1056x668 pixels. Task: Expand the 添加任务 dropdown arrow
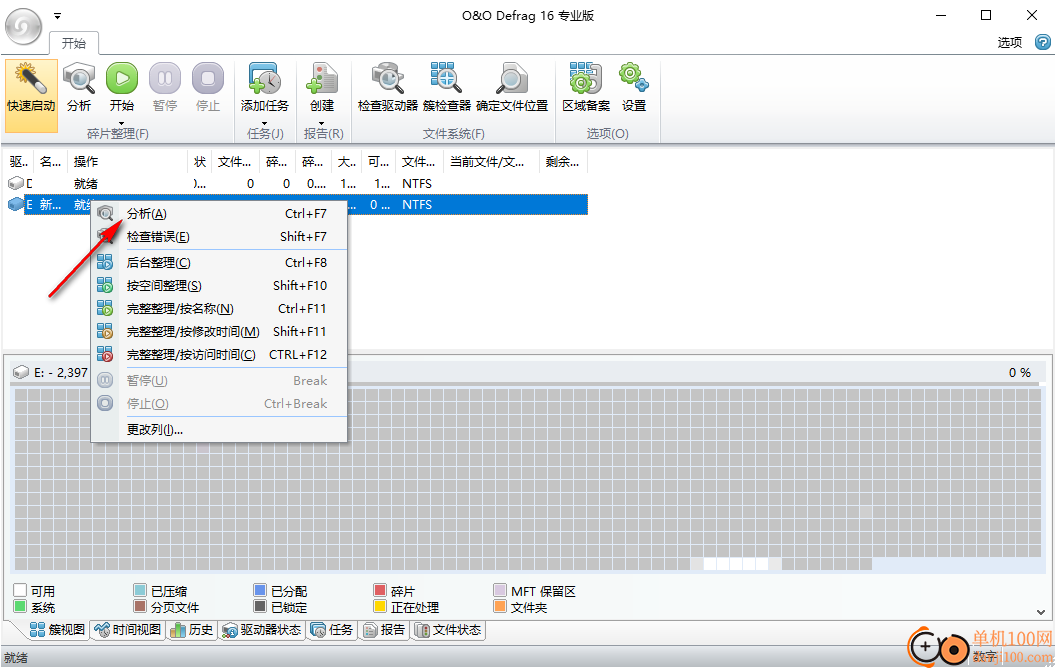coord(265,123)
